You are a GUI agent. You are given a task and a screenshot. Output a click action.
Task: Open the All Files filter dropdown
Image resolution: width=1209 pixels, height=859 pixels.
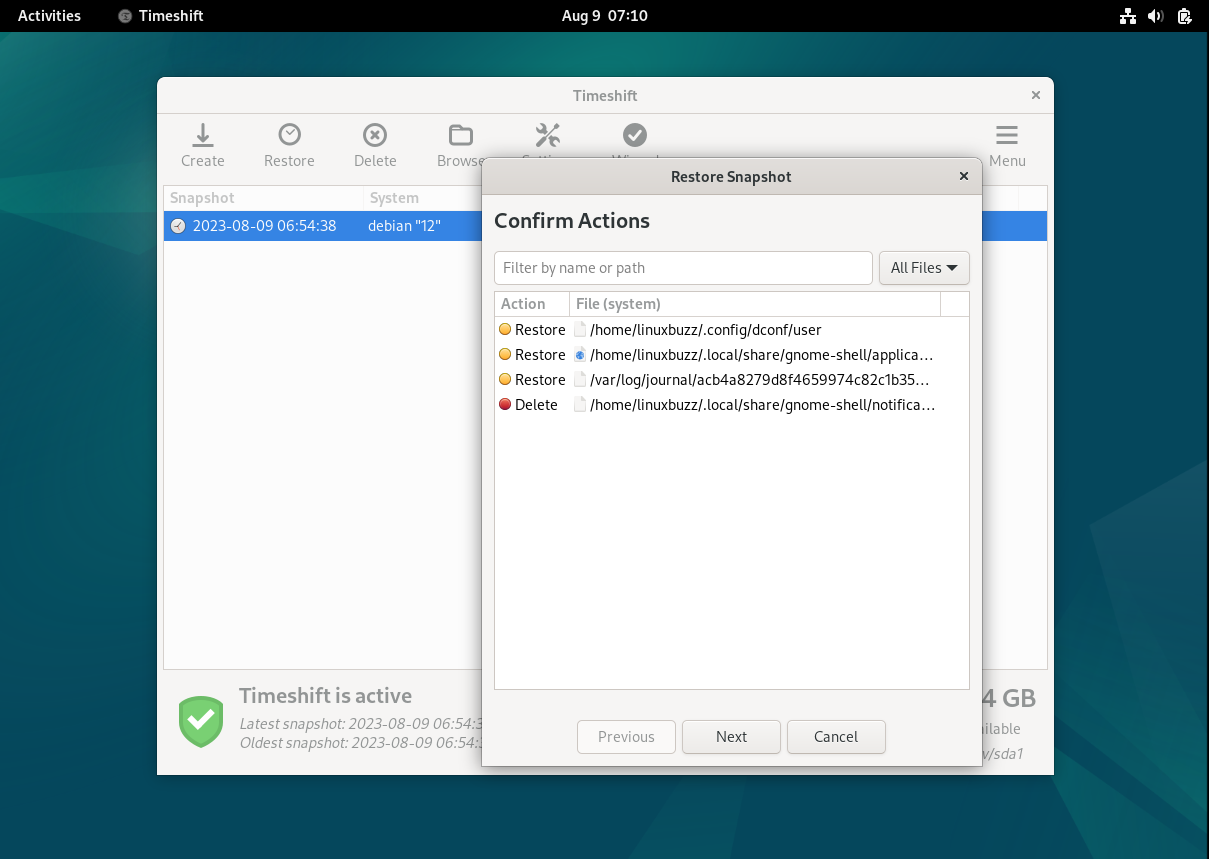point(924,268)
